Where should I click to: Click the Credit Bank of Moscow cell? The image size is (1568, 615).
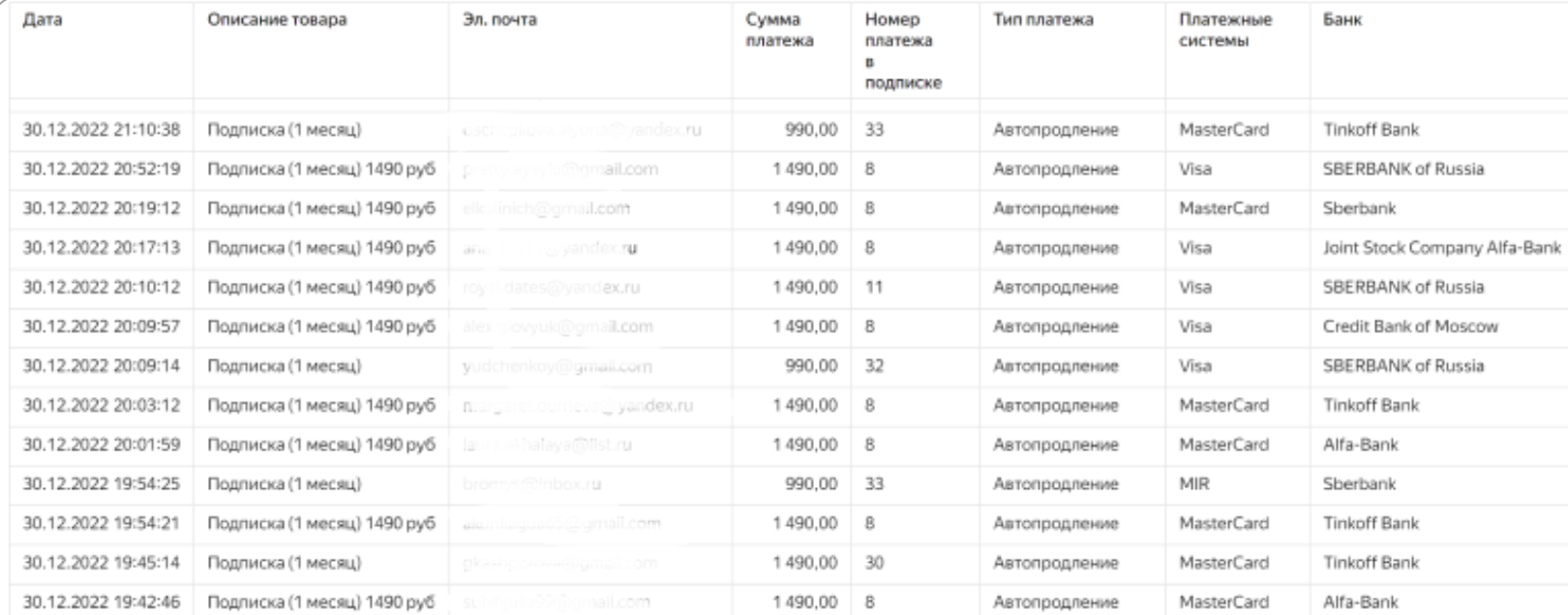[1410, 326]
